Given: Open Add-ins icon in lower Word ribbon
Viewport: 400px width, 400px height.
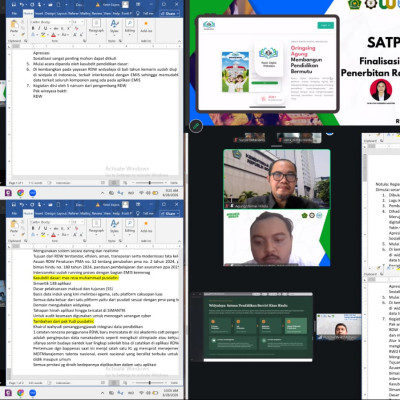Looking at the screenshot, I should coord(146,226).
